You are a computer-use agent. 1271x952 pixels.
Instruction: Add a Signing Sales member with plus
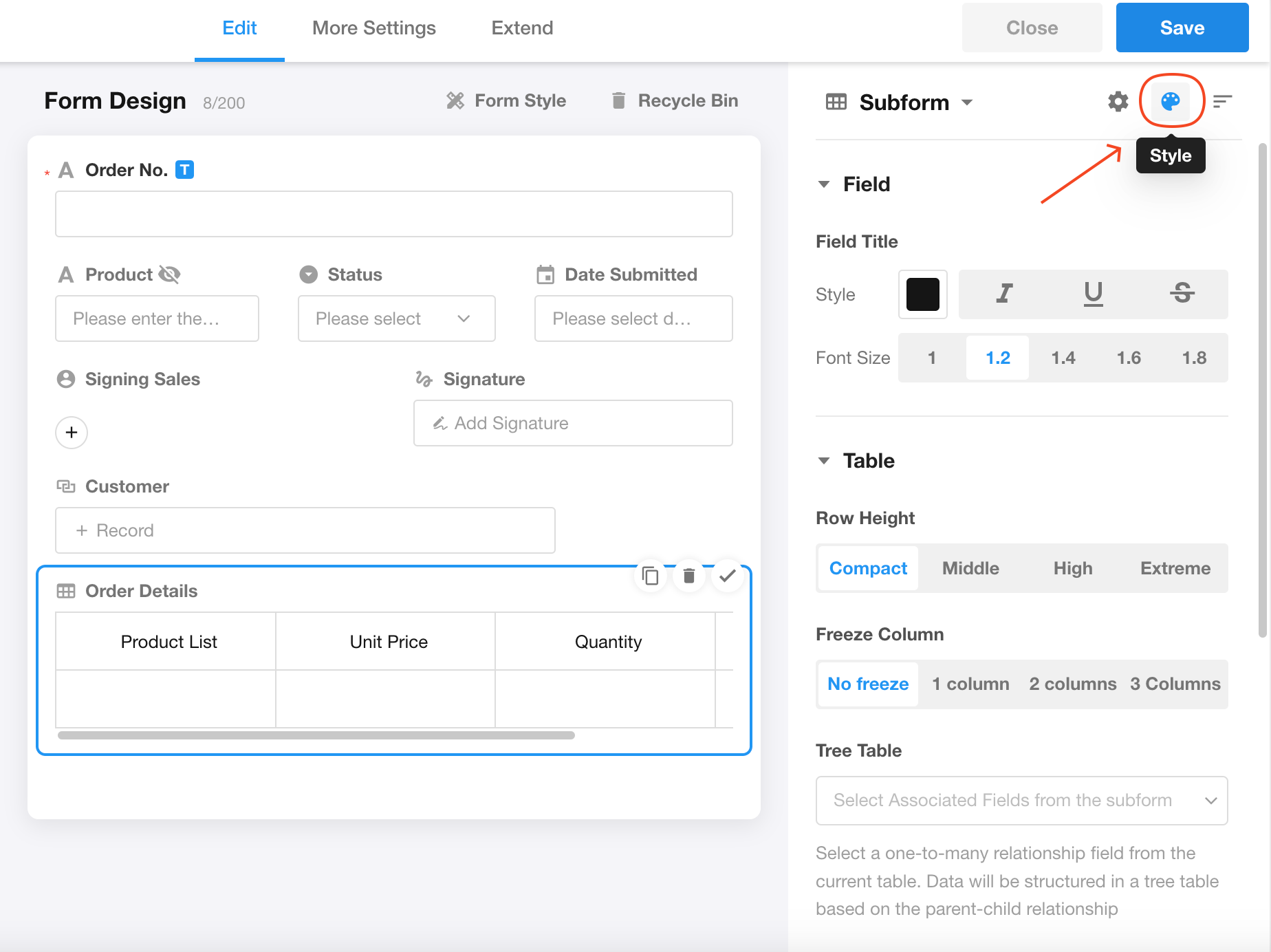(72, 433)
